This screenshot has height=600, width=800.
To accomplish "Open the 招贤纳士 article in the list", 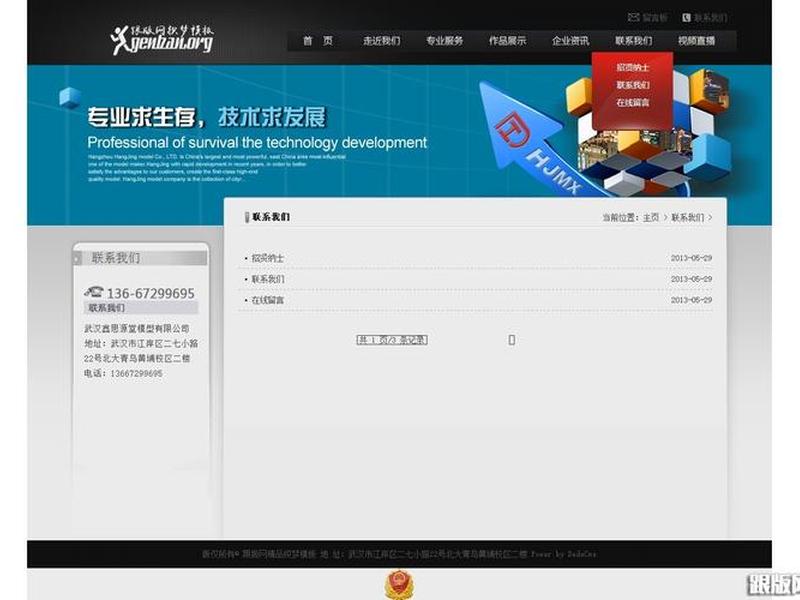I will pos(267,258).
